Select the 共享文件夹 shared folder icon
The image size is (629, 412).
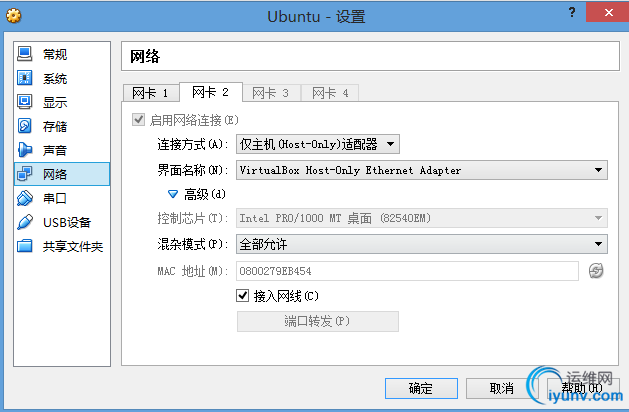coord(24,246)
